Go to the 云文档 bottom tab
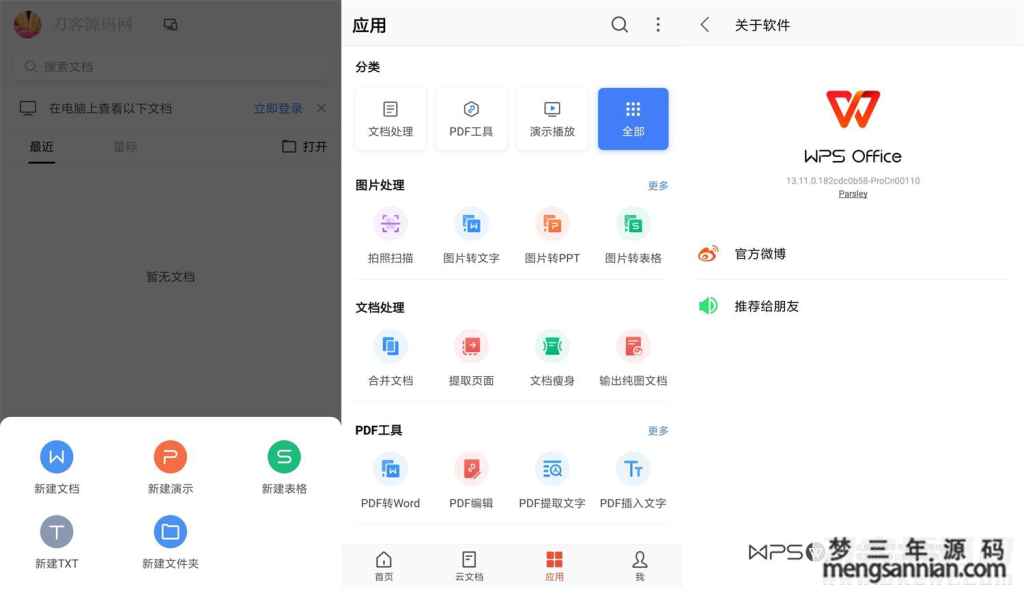Image resolution: width=1024 pixels, height=589 pixels. [x=469, y=566]
